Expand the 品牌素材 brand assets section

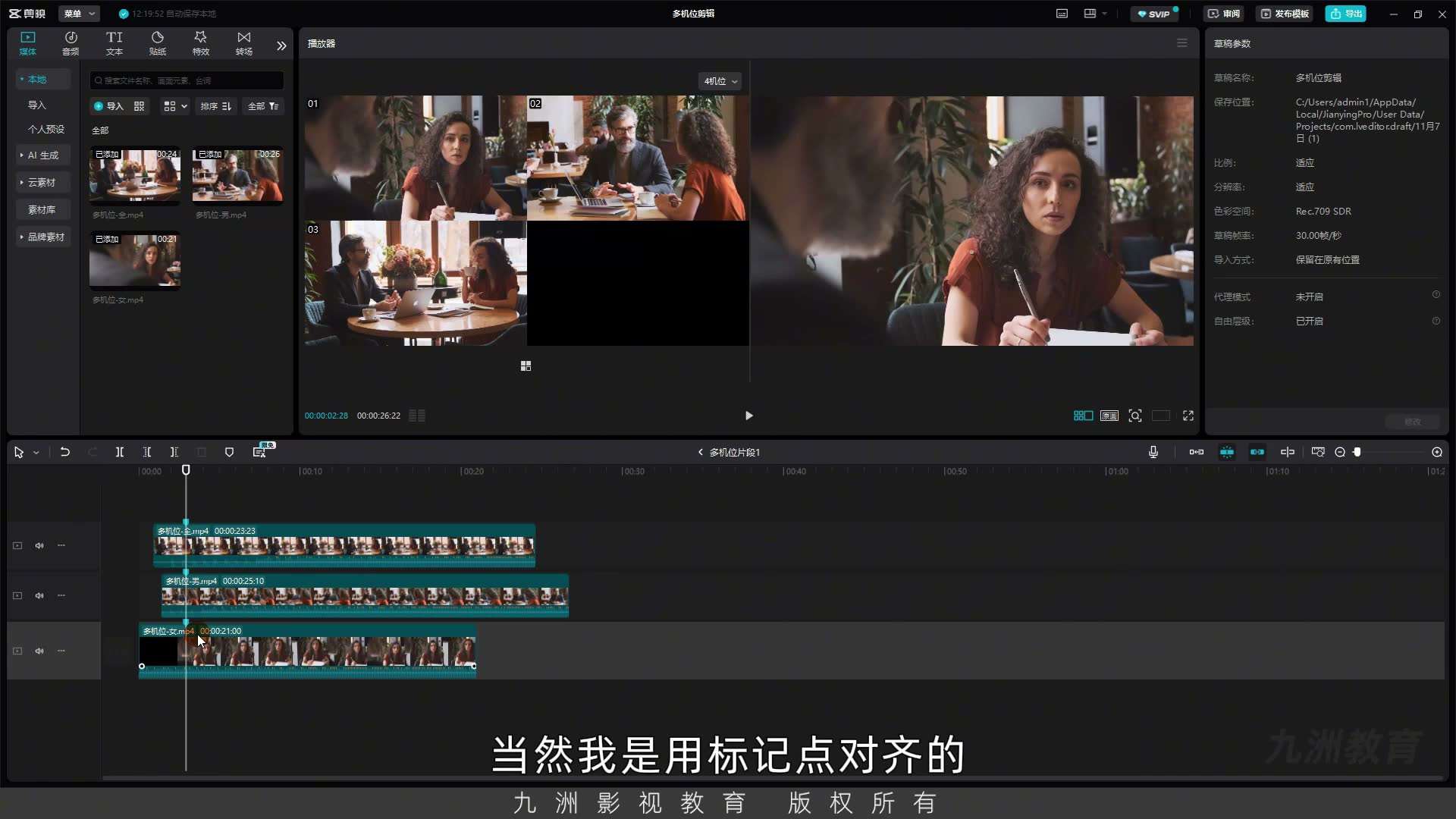coord(43,237)
